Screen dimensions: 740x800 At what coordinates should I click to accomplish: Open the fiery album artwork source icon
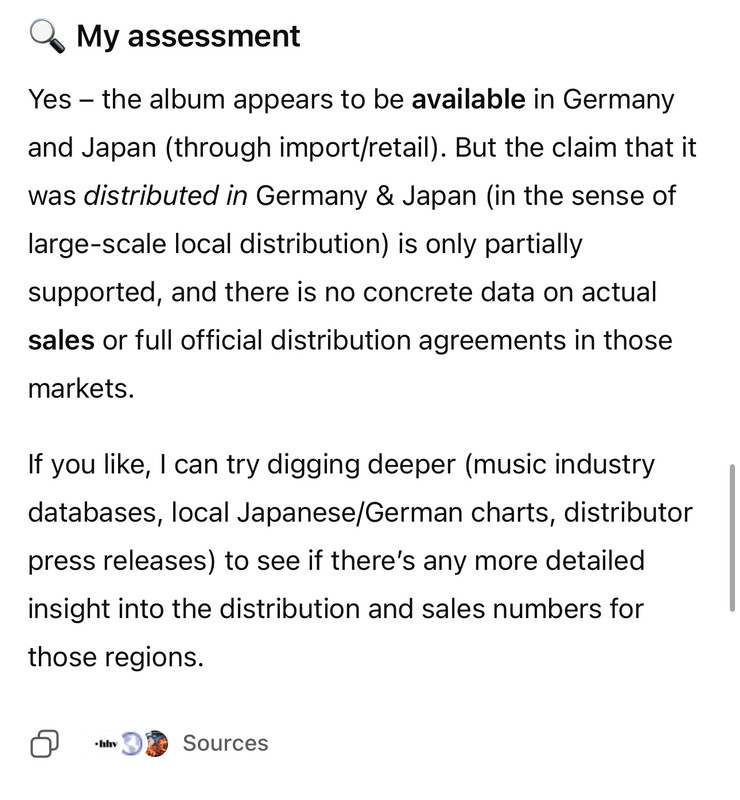coord(157,743)
